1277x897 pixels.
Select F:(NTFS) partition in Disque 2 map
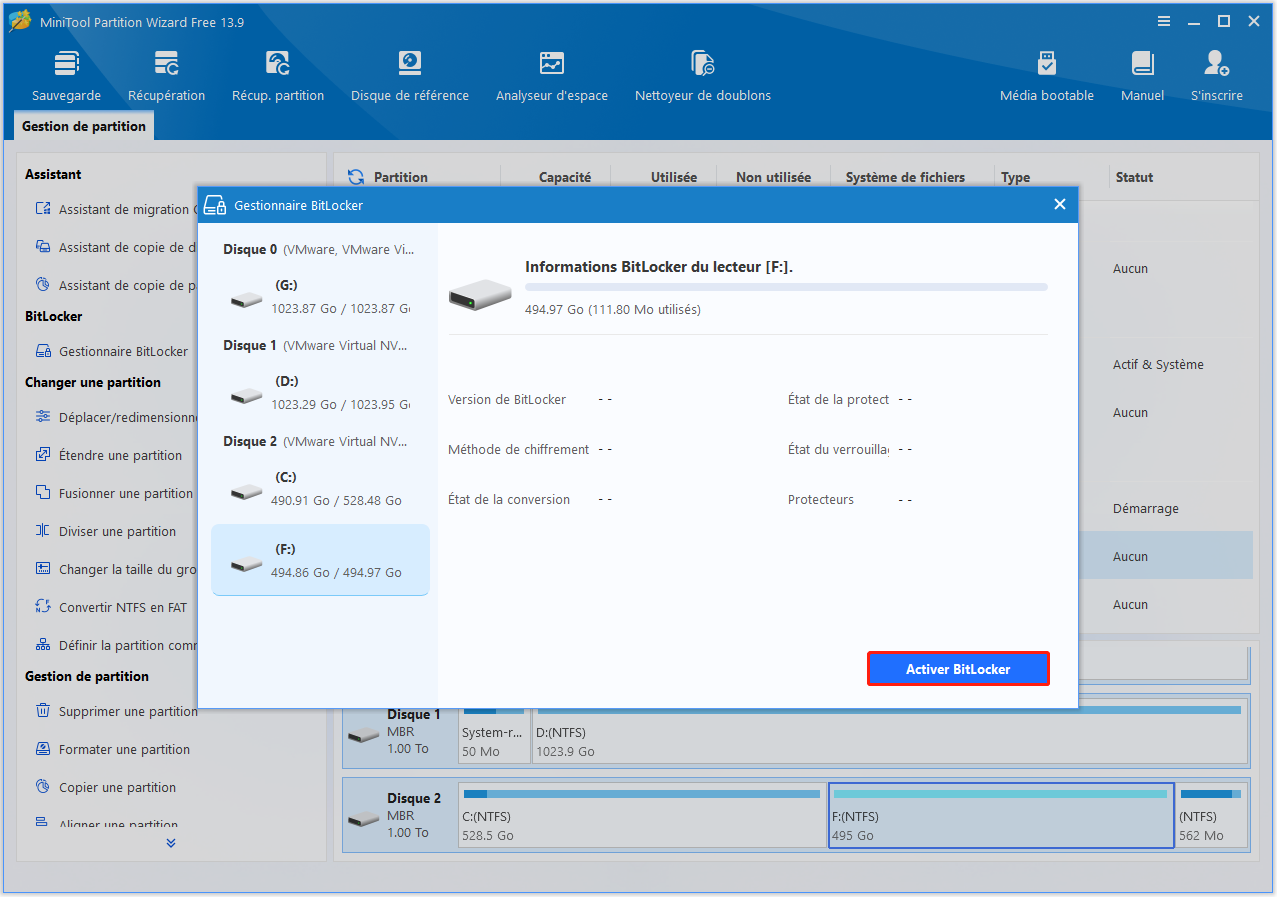(1001, 815)
